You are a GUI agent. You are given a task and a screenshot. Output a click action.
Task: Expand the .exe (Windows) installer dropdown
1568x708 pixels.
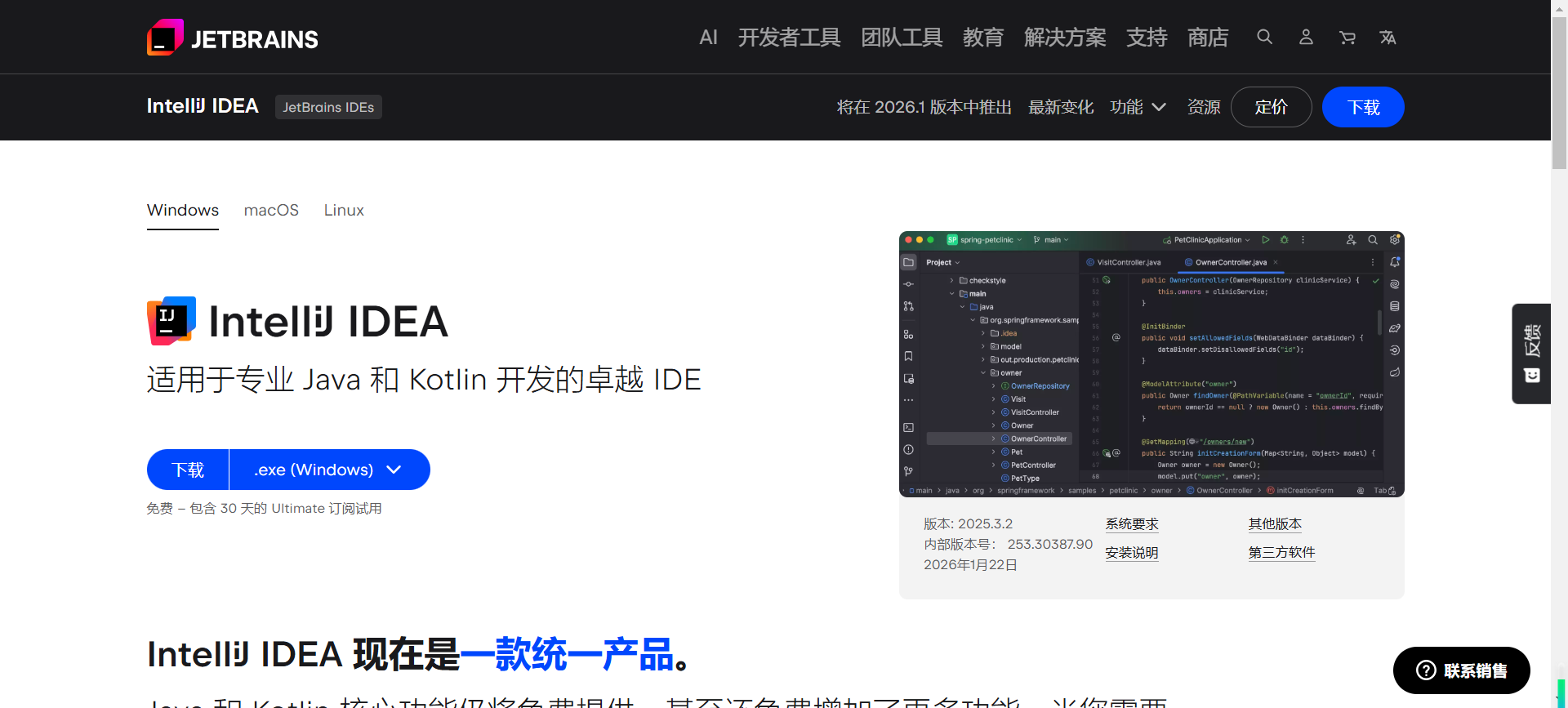point(330,470)
